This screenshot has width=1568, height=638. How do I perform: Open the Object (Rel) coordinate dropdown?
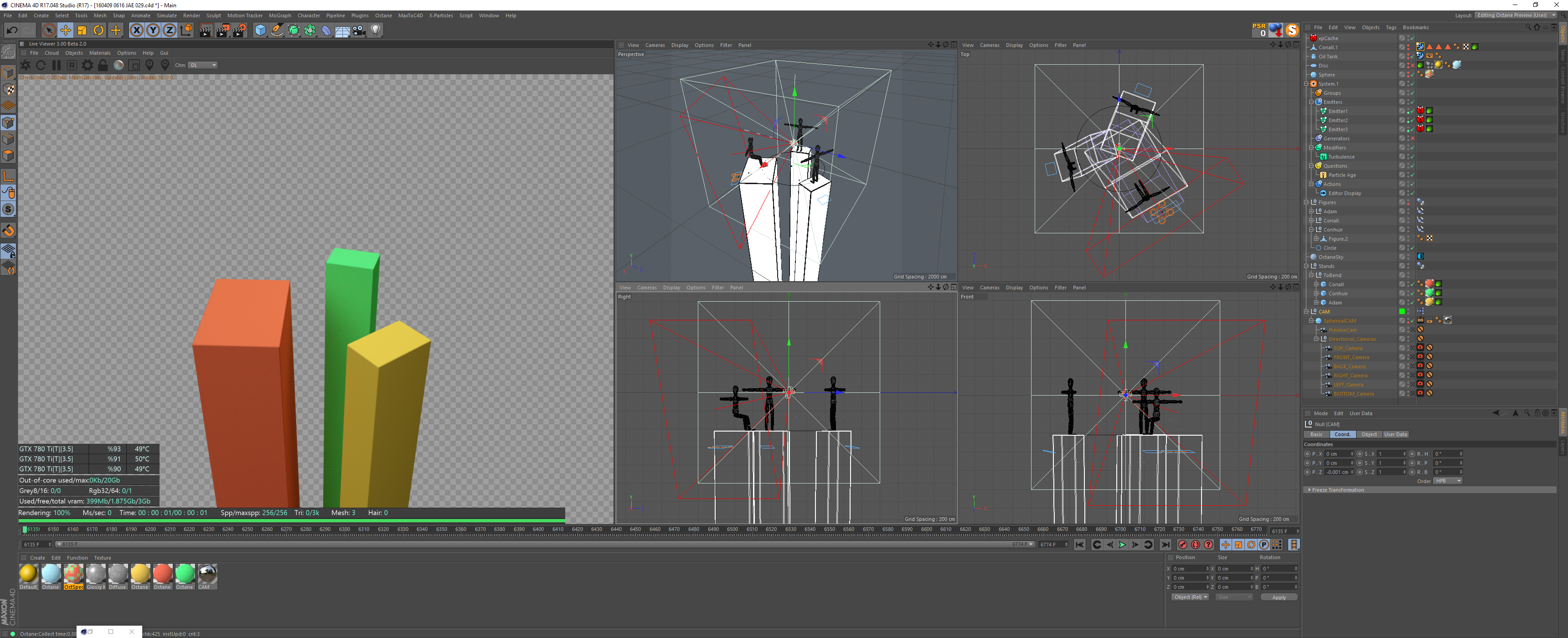(x=1190, y=597)
